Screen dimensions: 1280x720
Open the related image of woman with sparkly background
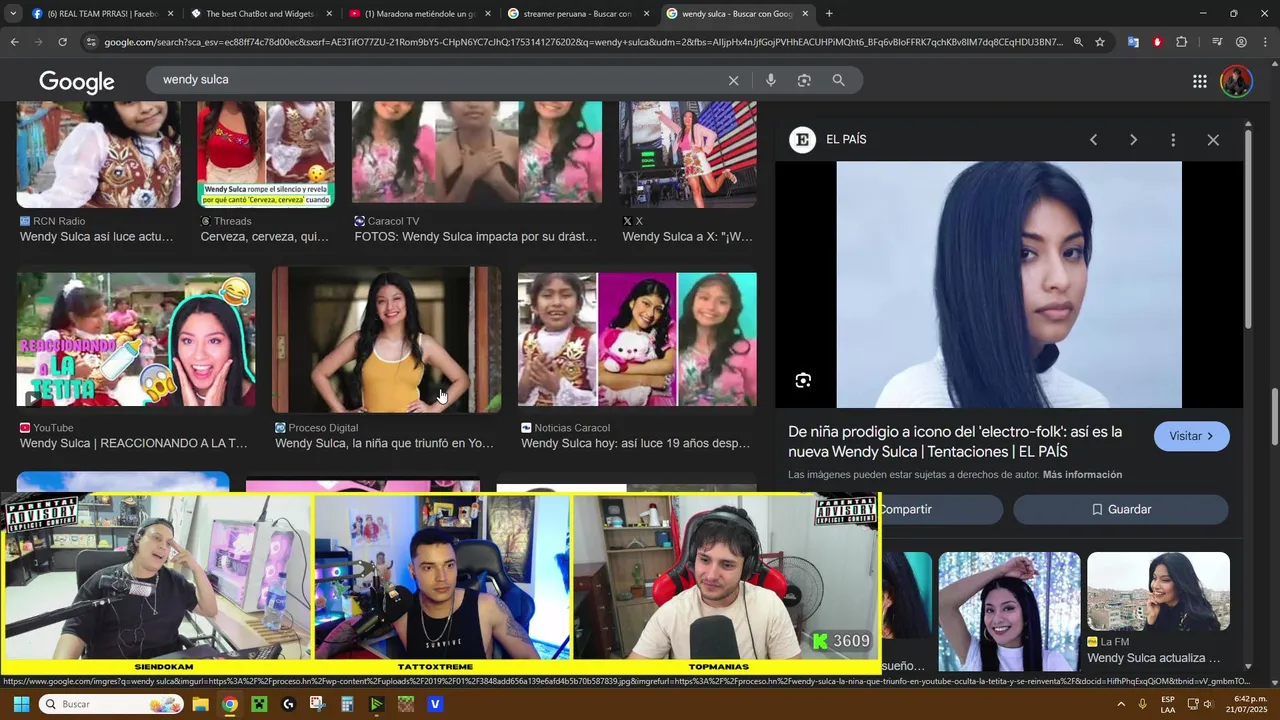pos(1009,610)
